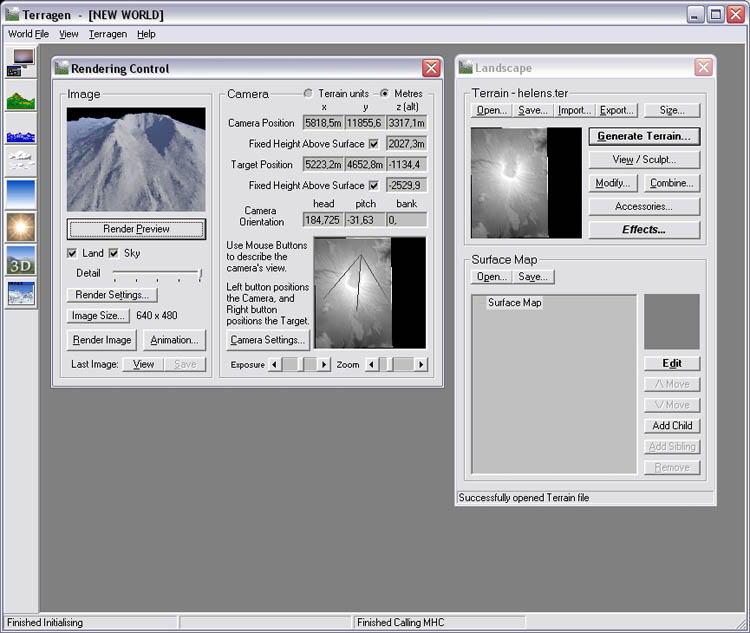
Task: Click the snowy picture icon in sidebar
Action: [20, 292]
